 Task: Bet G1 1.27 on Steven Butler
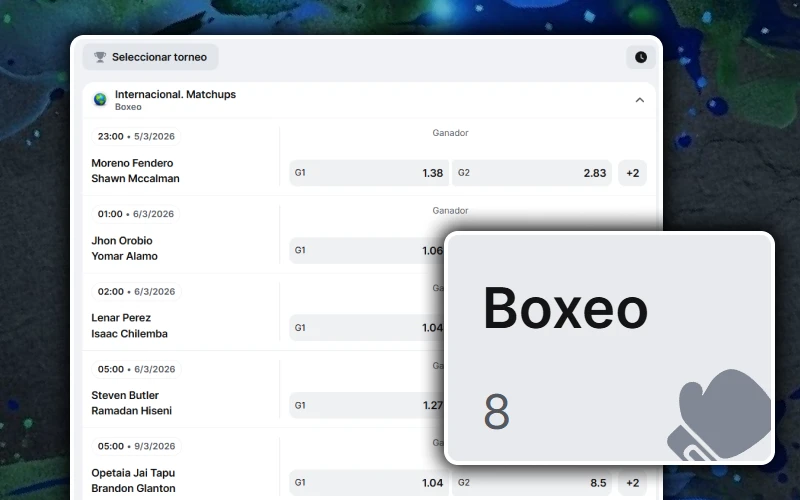tap(367, 406)
